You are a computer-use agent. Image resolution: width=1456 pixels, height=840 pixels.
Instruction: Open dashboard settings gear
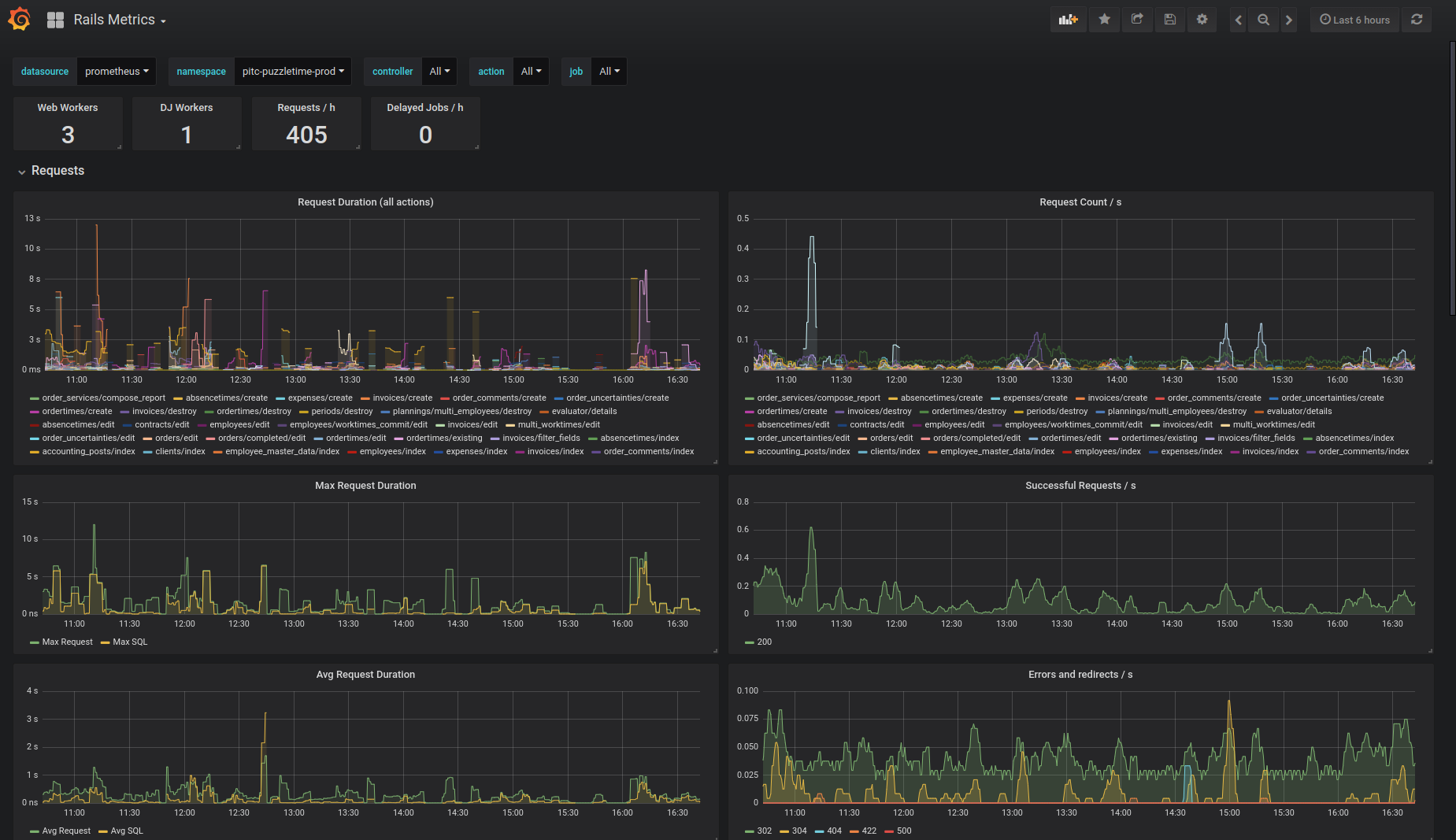point(1202,20)
